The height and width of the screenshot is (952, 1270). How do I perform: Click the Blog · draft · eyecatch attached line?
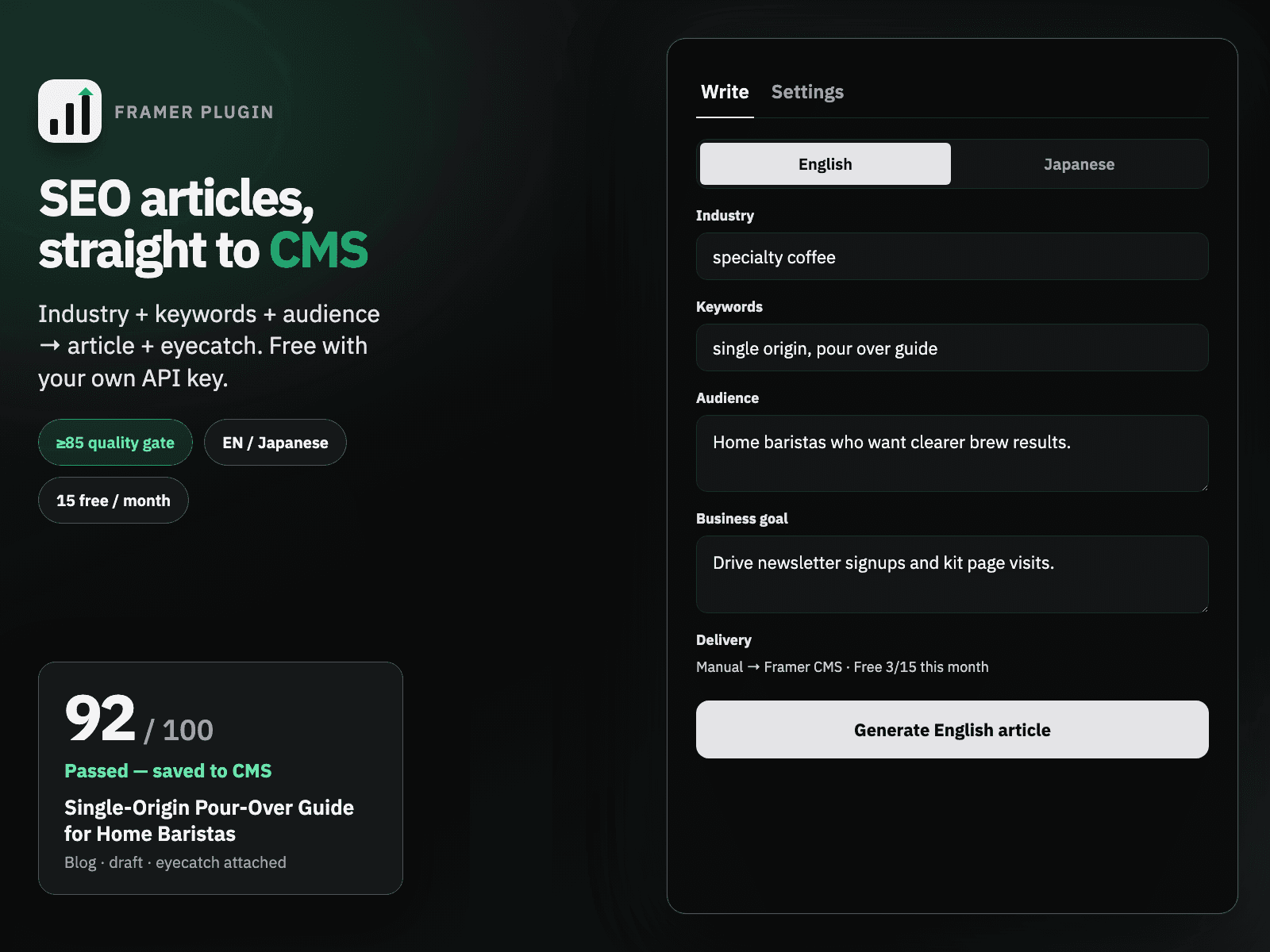click(175, 862)
